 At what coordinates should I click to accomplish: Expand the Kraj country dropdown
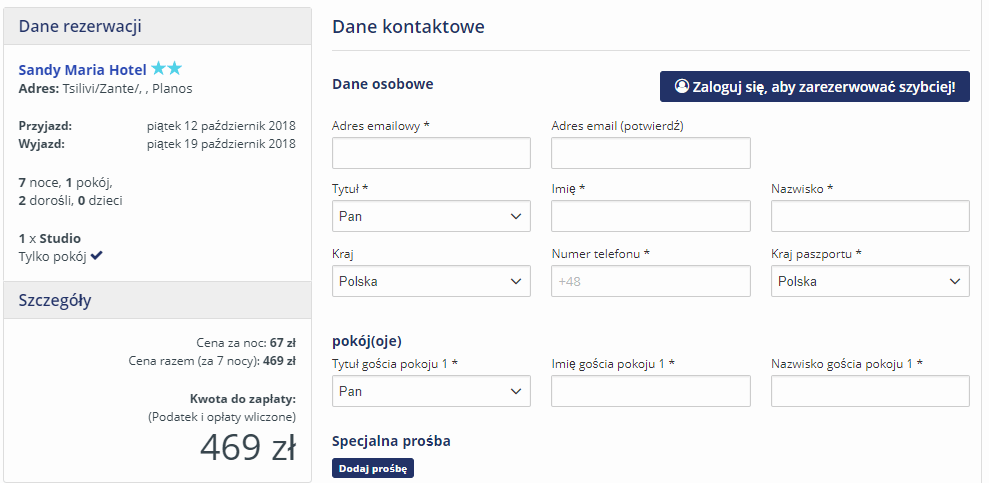(431, 281)
